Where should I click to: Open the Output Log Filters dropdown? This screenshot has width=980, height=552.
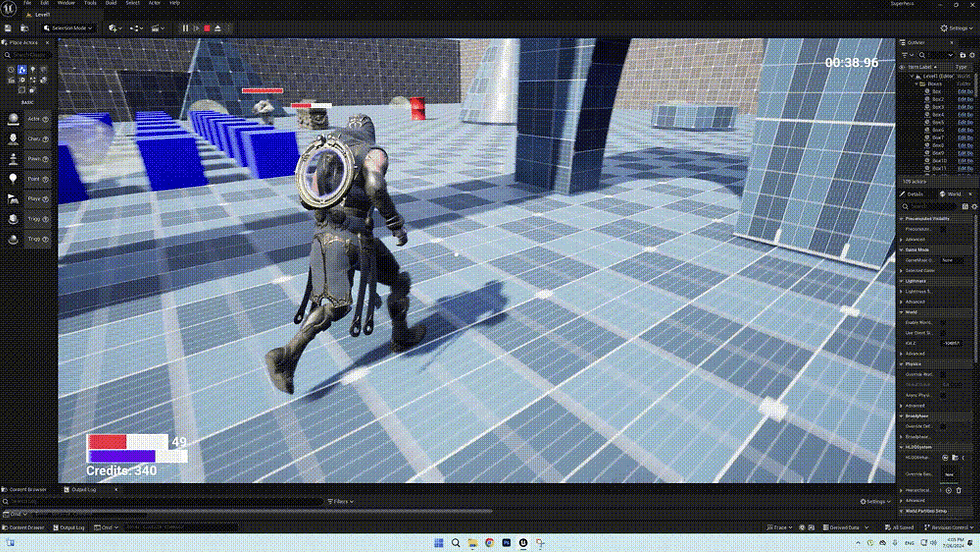tap(341, 501)
